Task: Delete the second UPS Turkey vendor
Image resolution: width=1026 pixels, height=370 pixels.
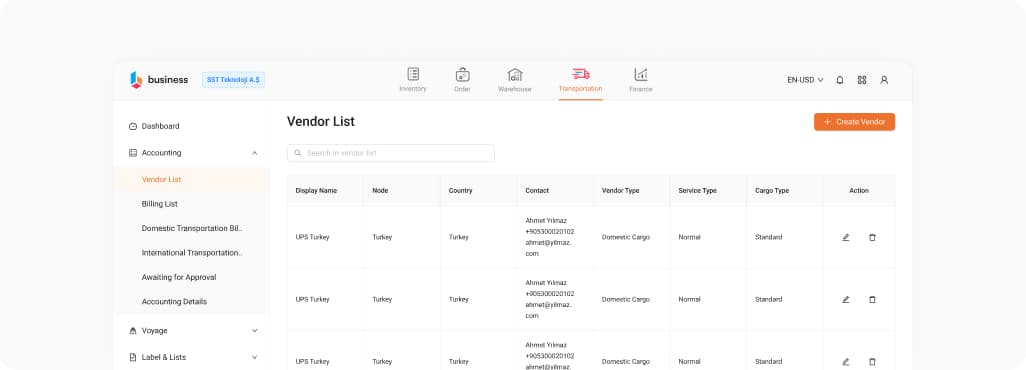Action: tap(872, 299)
